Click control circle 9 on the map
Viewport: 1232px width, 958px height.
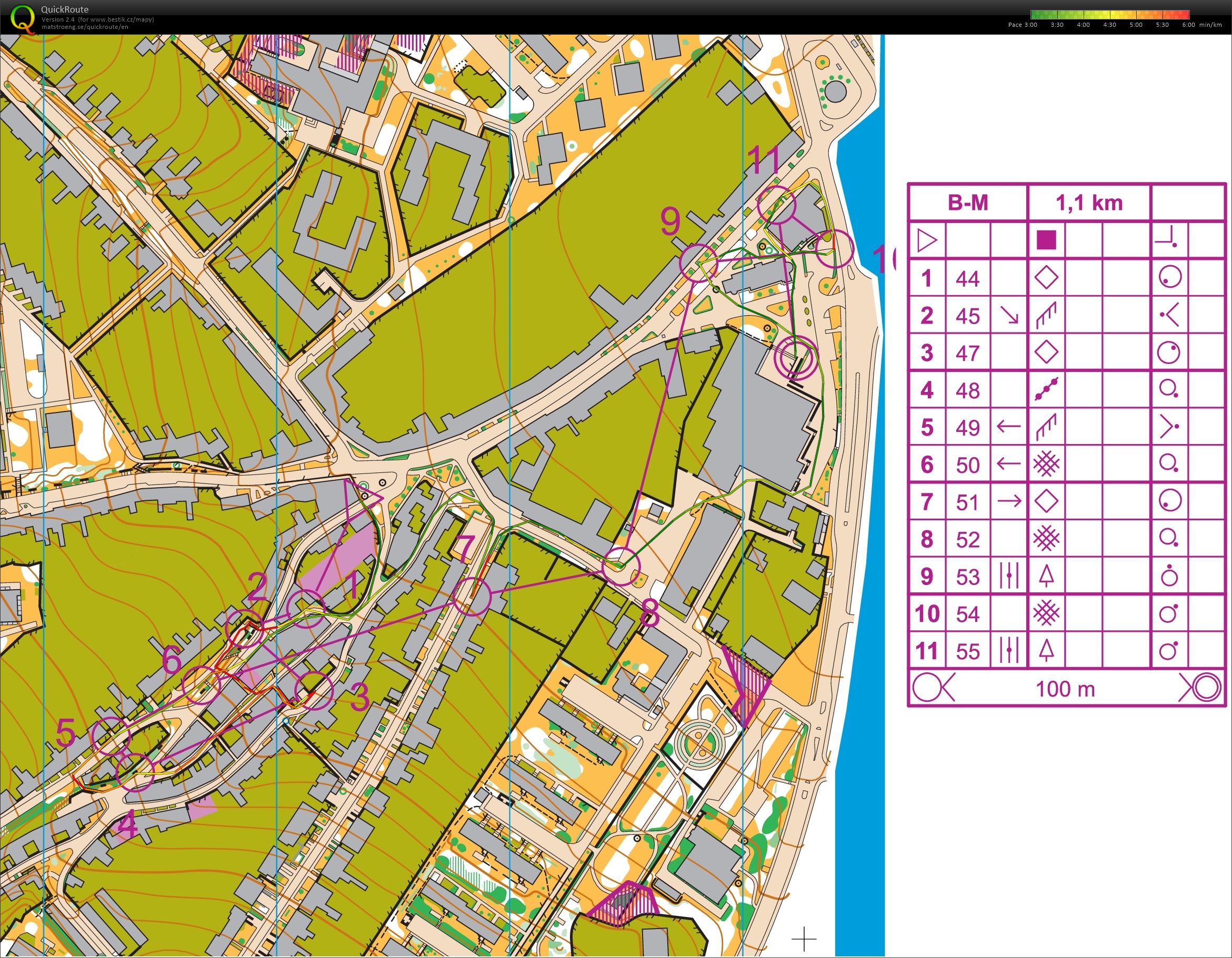click(698, 263)
